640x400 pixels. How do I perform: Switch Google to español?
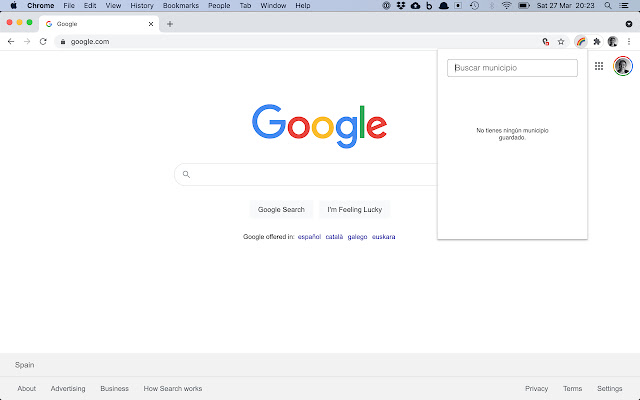[309, 237]
